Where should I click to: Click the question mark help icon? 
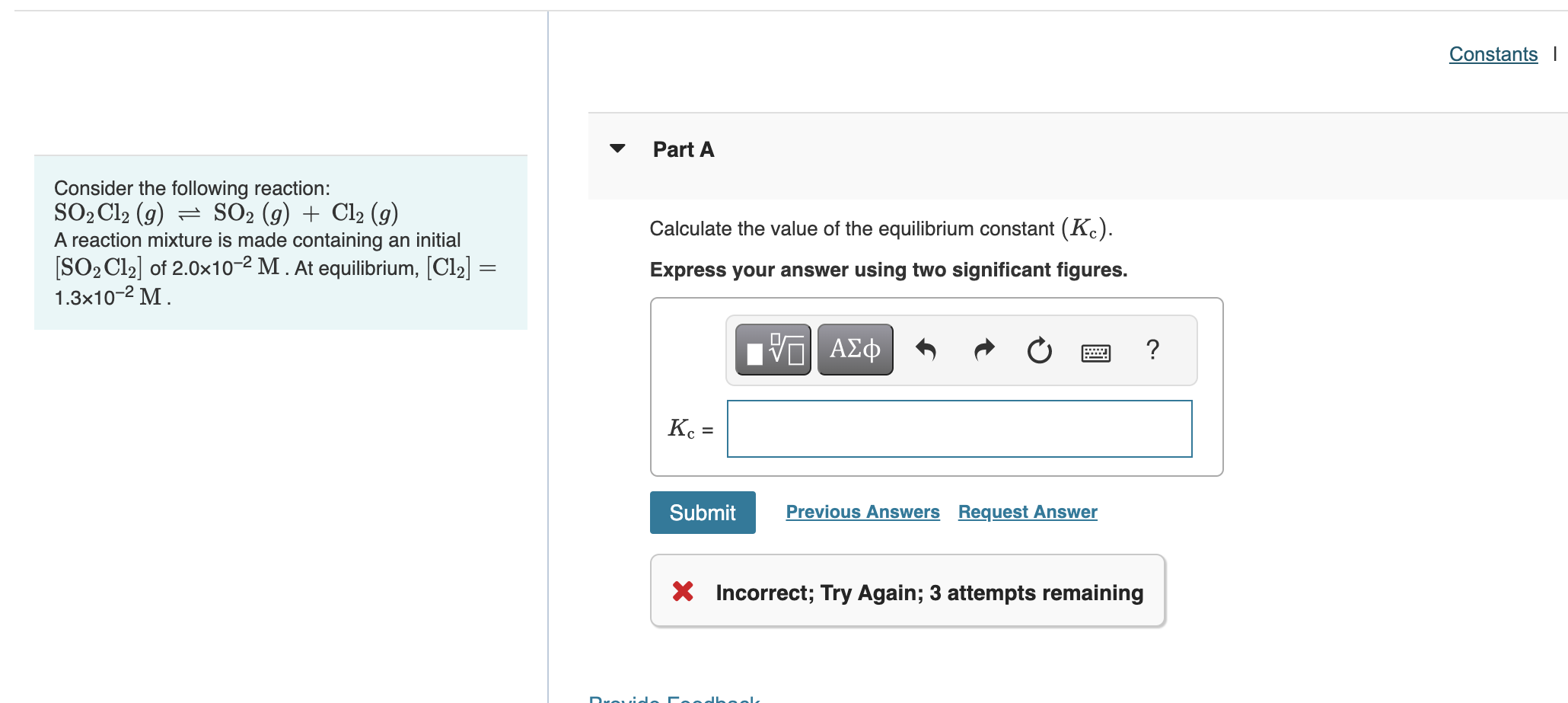[1152, 349]
